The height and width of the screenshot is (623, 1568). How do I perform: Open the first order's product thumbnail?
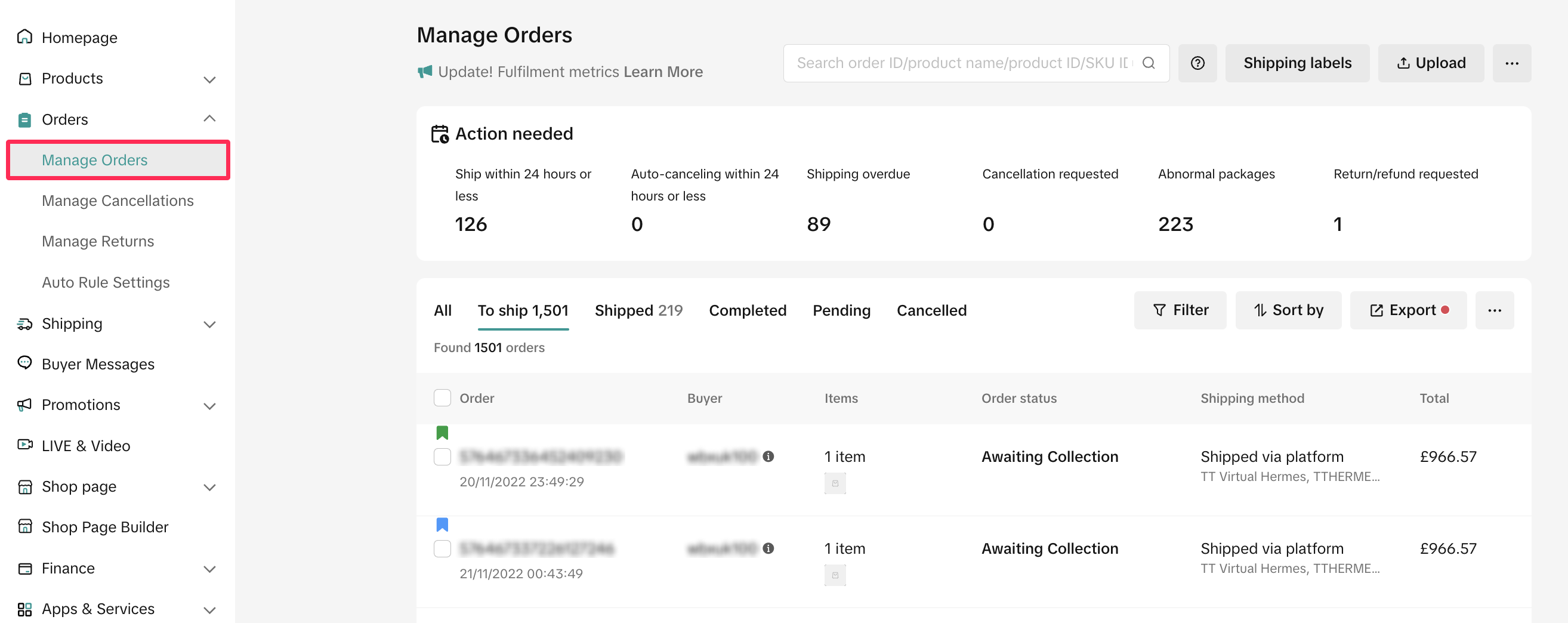(x=835, y=483)
